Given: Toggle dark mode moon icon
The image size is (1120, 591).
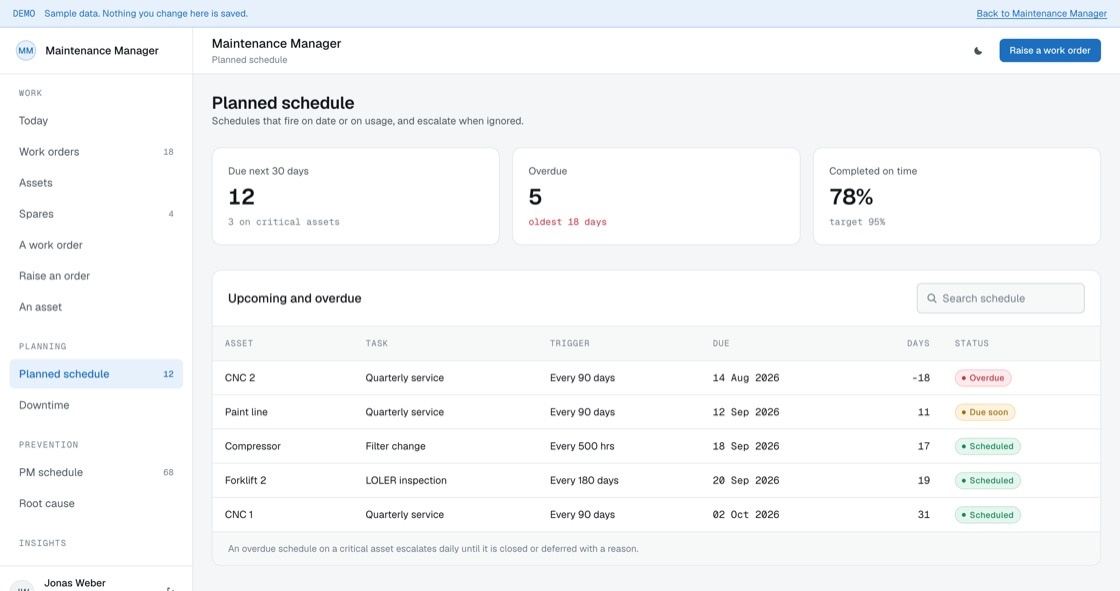Looking at the screenshot, I should coord(978,51).
